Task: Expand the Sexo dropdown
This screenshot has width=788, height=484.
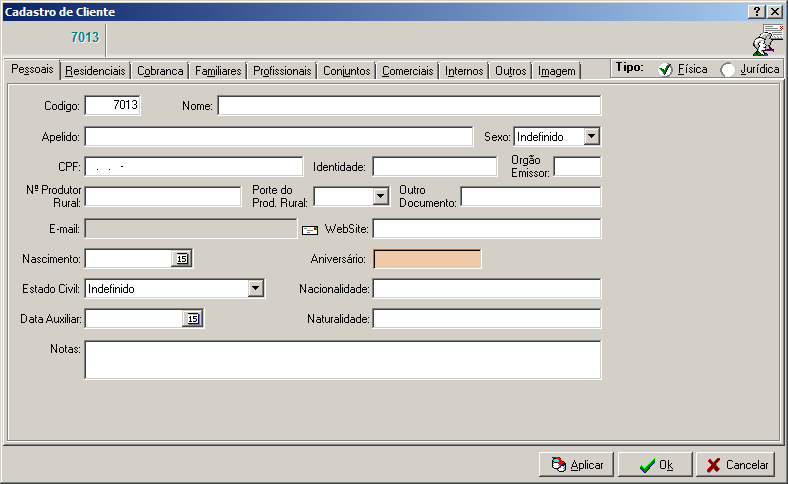Action: point(591,136)
